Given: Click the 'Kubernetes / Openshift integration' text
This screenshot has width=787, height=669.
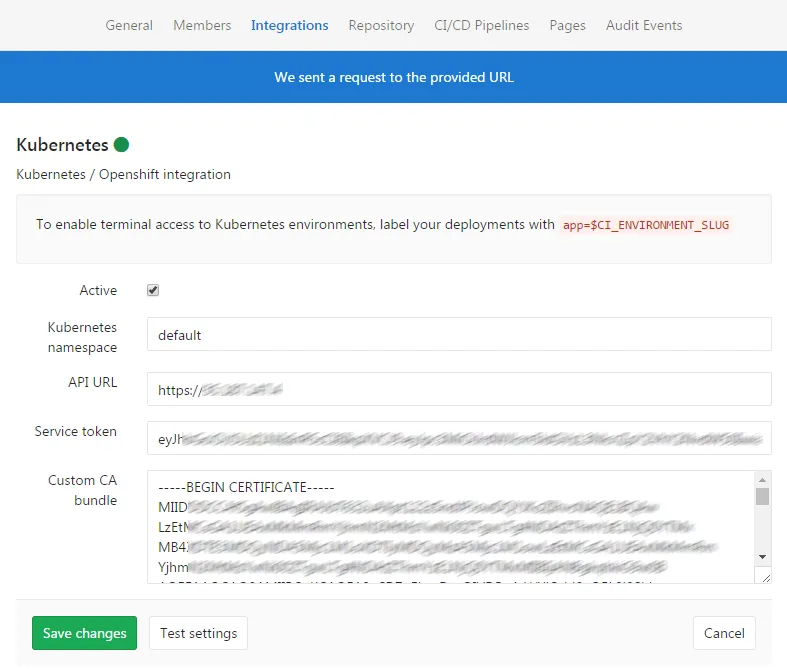Looking at the screenshot, I should (123, 174).
